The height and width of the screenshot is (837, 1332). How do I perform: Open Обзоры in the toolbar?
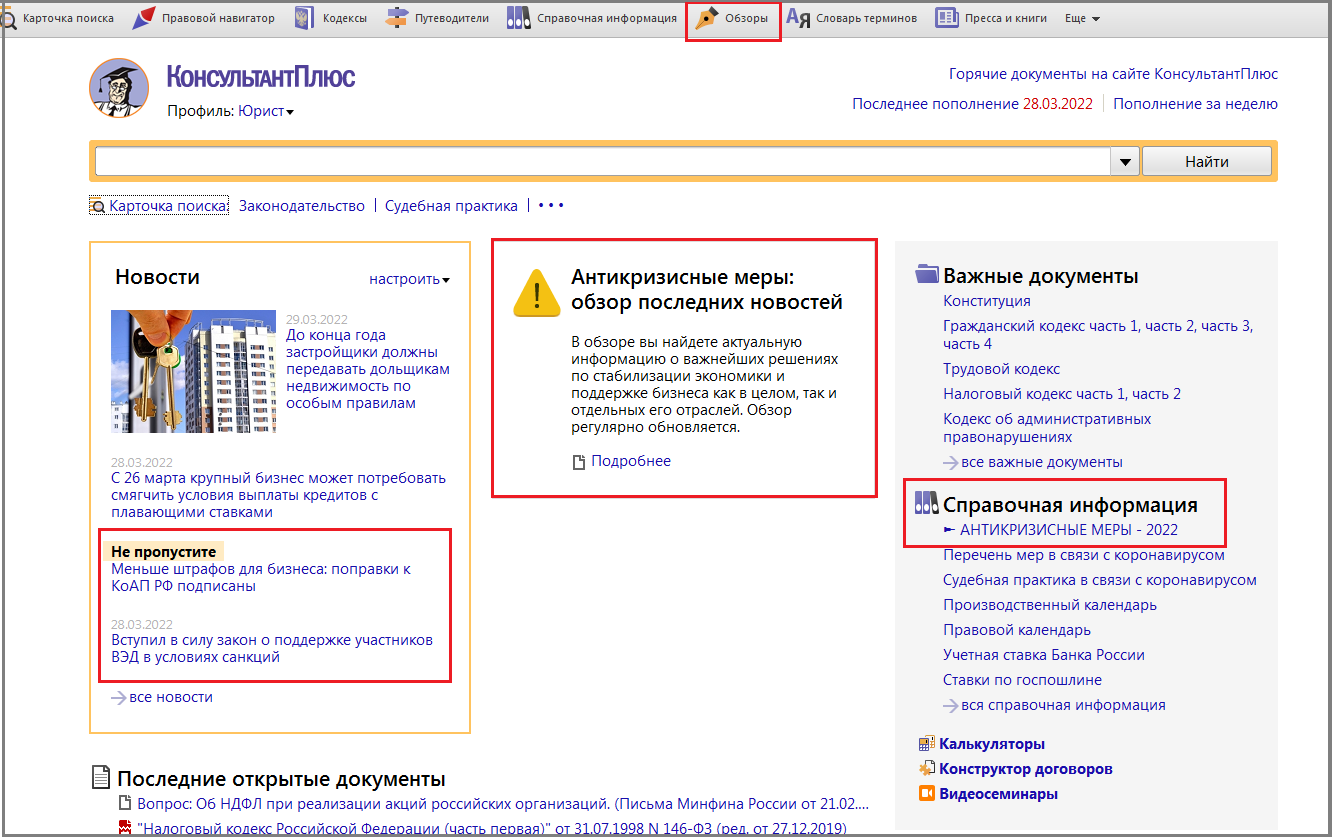click(733, 19)
